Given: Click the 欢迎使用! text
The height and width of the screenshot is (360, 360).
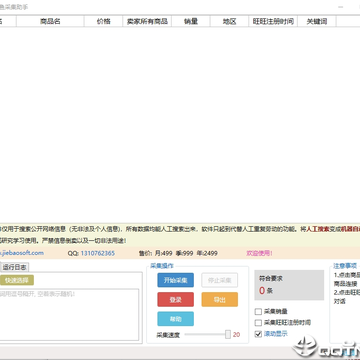Looking at the screenshot, I should (259, 253).
